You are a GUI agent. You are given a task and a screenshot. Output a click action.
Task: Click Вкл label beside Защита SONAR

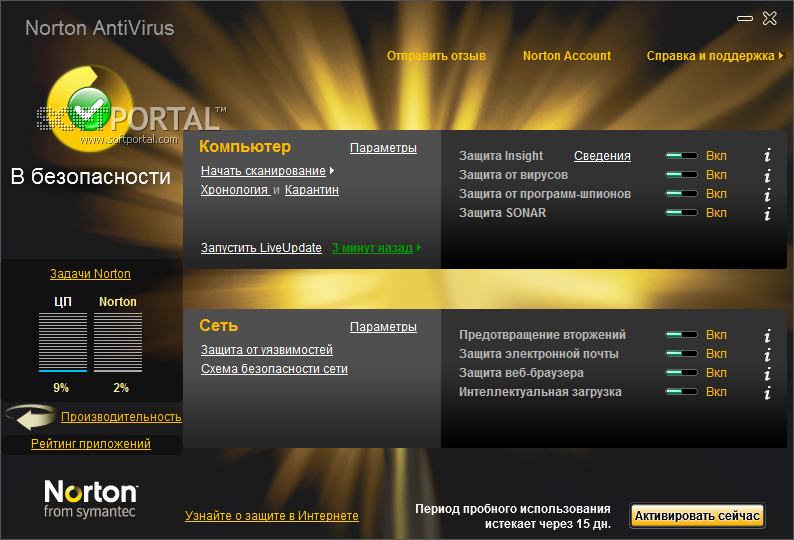717,213
